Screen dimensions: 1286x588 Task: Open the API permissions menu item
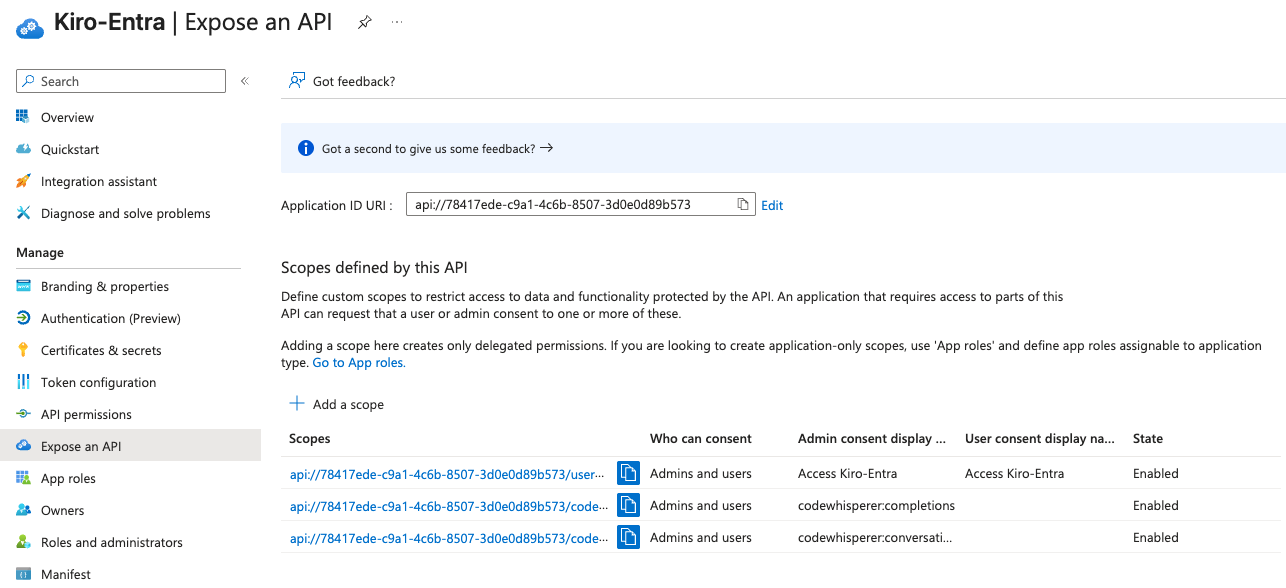[x=86, y=414]
